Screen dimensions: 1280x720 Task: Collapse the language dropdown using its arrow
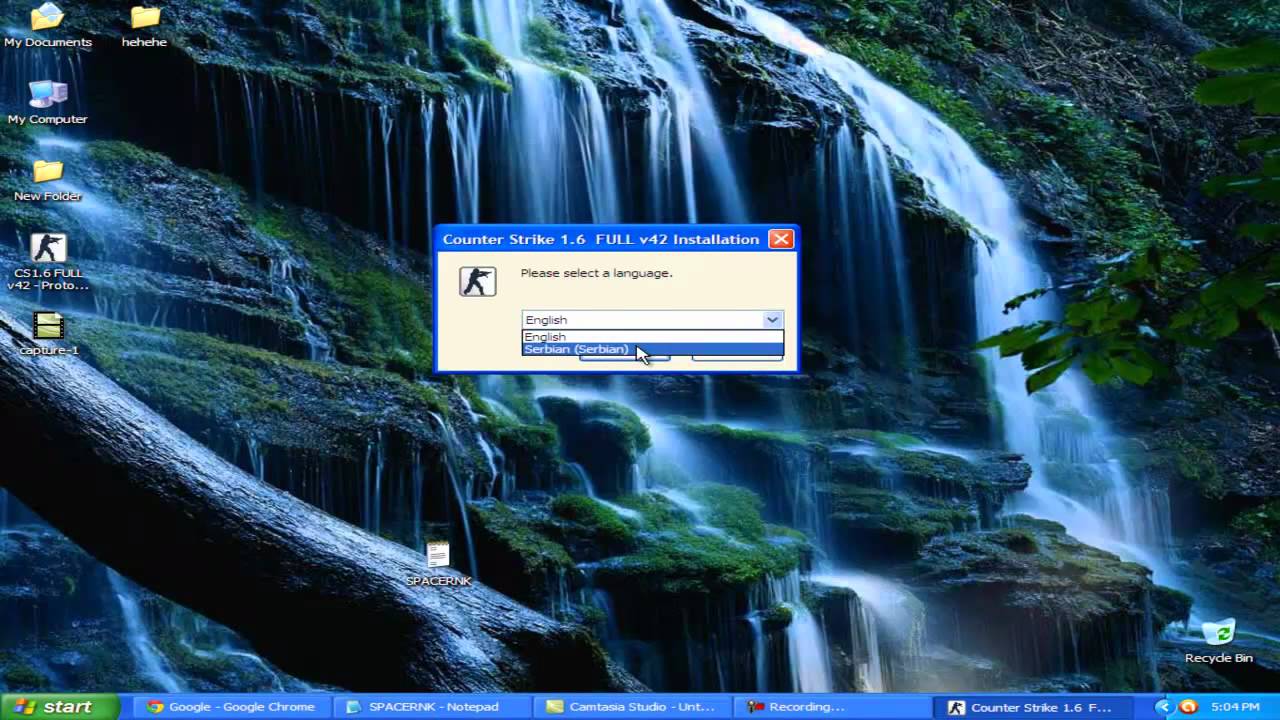(x=772, y=320)
